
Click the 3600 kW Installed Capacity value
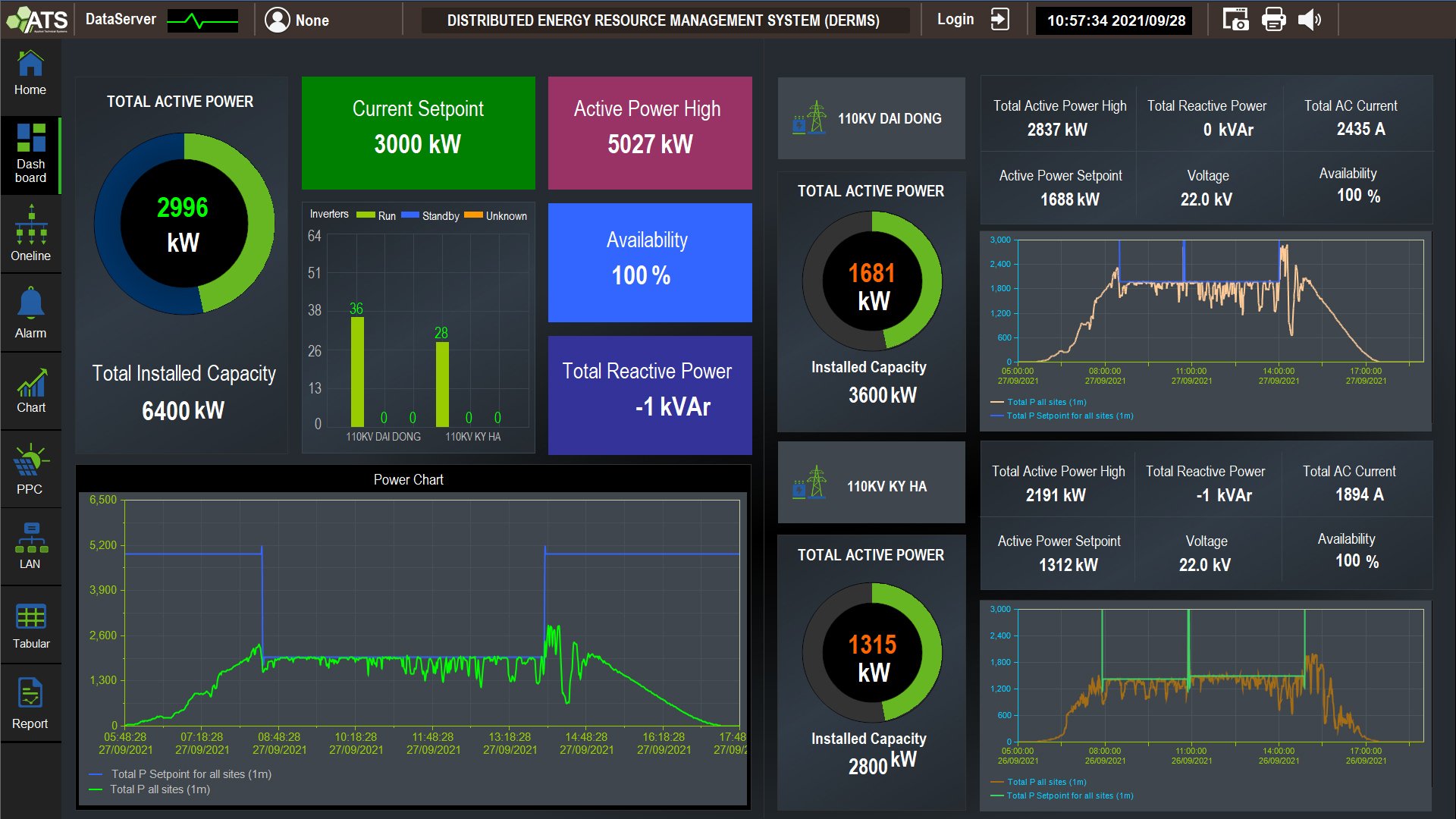coord(883,395)
